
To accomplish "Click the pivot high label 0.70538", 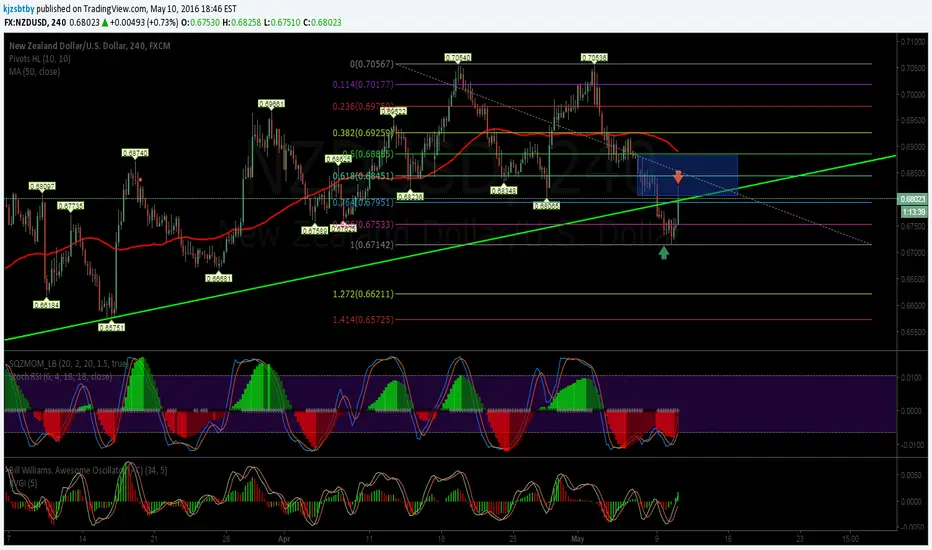I will pos(594,58).
